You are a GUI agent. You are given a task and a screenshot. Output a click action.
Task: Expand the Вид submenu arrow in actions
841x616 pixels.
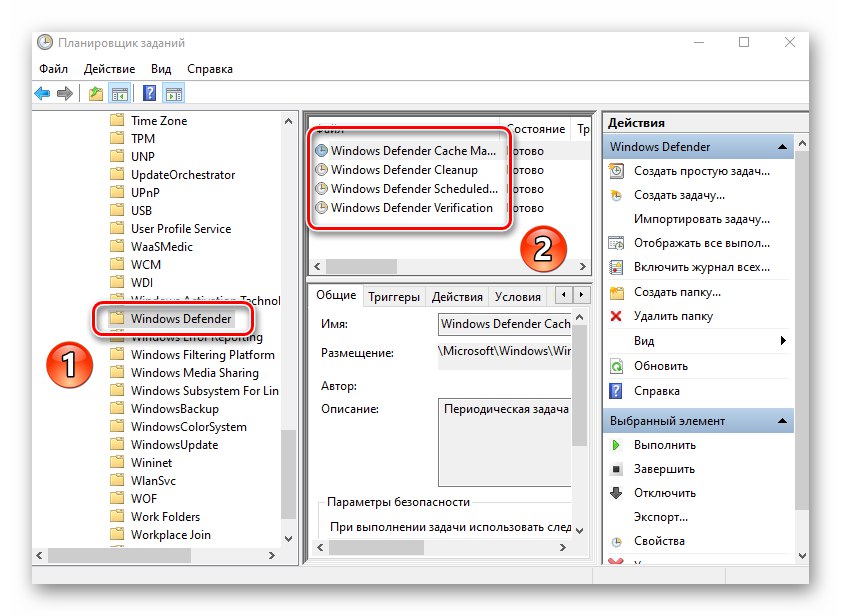point(783,341)
